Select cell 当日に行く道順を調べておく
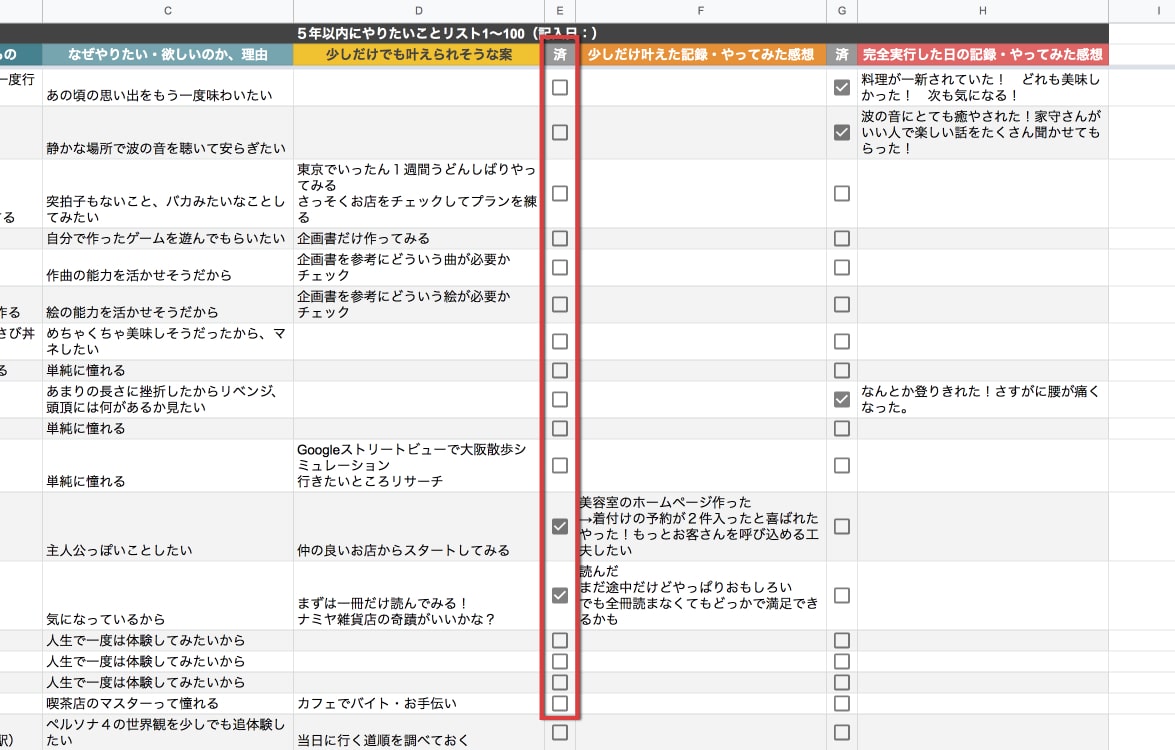 point(419,732)
